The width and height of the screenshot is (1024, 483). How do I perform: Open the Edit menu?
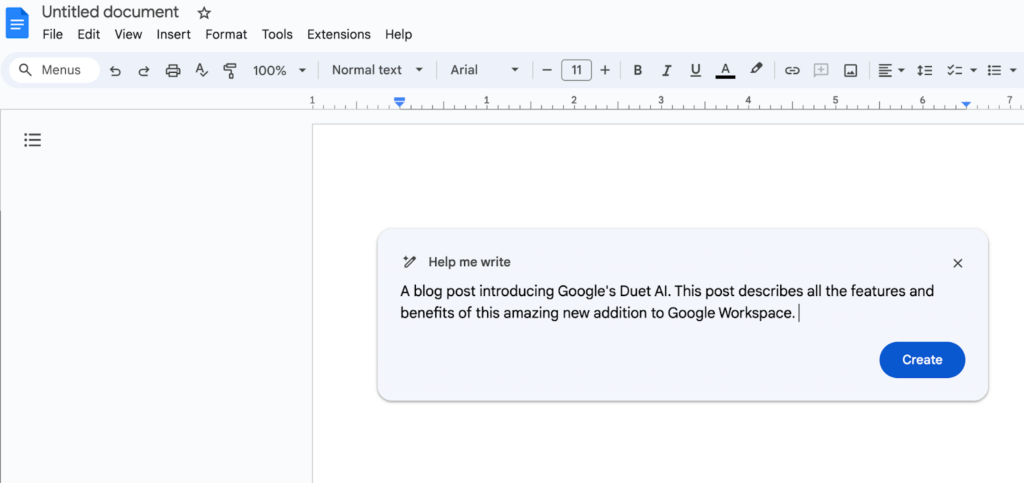click(x=89, y=35)
